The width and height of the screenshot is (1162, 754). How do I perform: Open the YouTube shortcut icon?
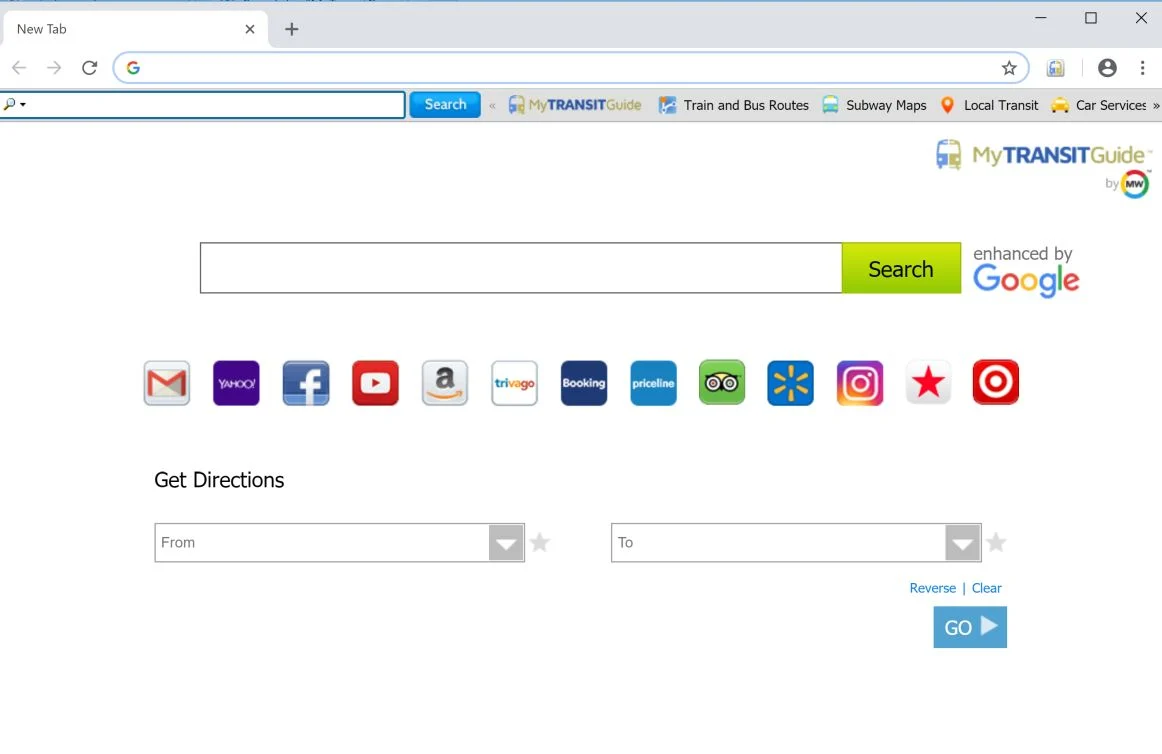coord(375,383)
